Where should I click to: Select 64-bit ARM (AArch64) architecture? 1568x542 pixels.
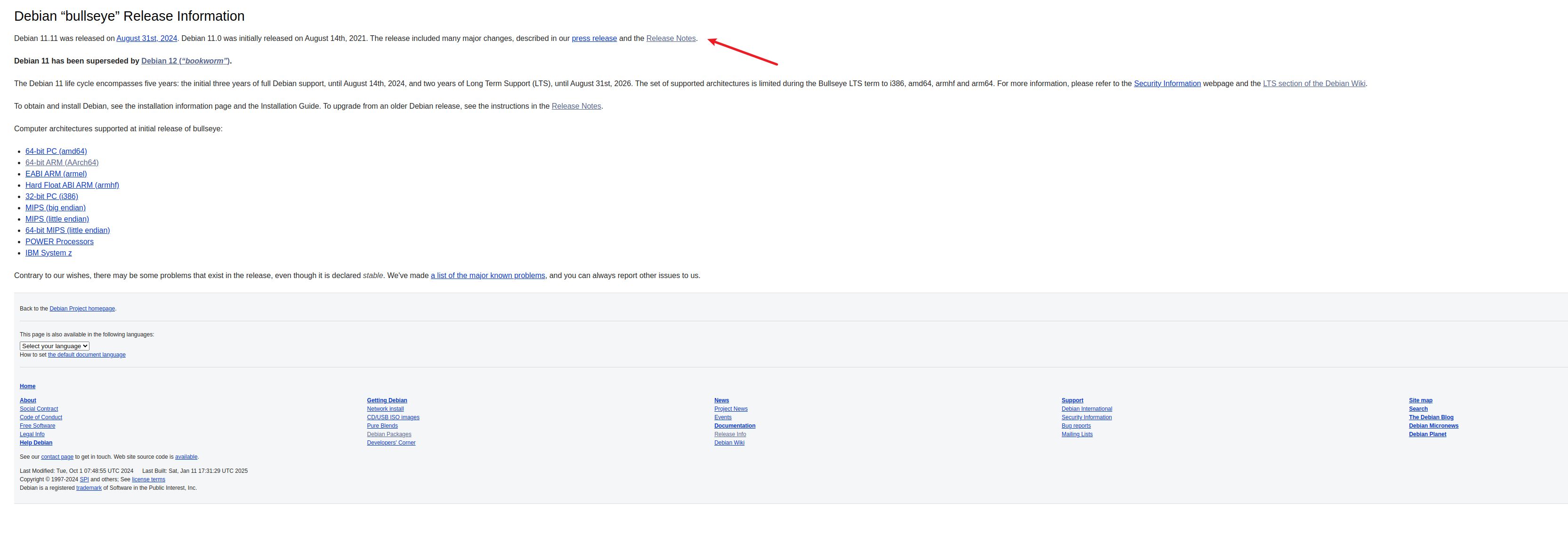pos(62,162)
